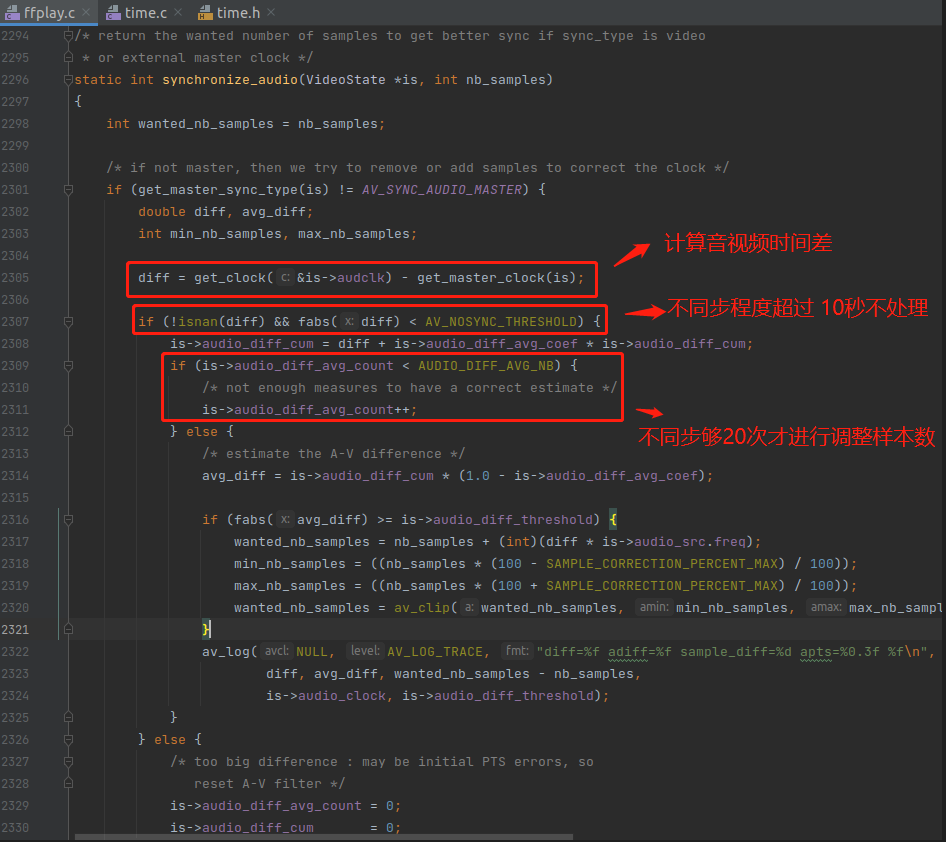The width and height of the screenshot is (946, 842).
Task: Click the time.h header file icon
Action: click(x=204, y=13)
